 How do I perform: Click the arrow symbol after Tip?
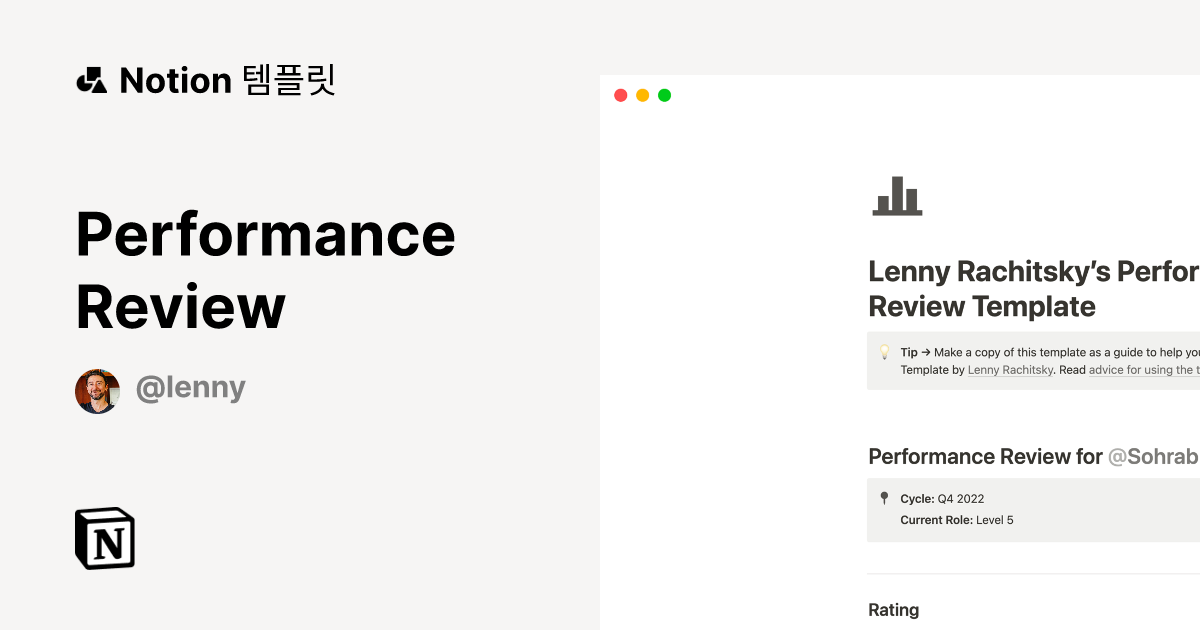[924, 352]
